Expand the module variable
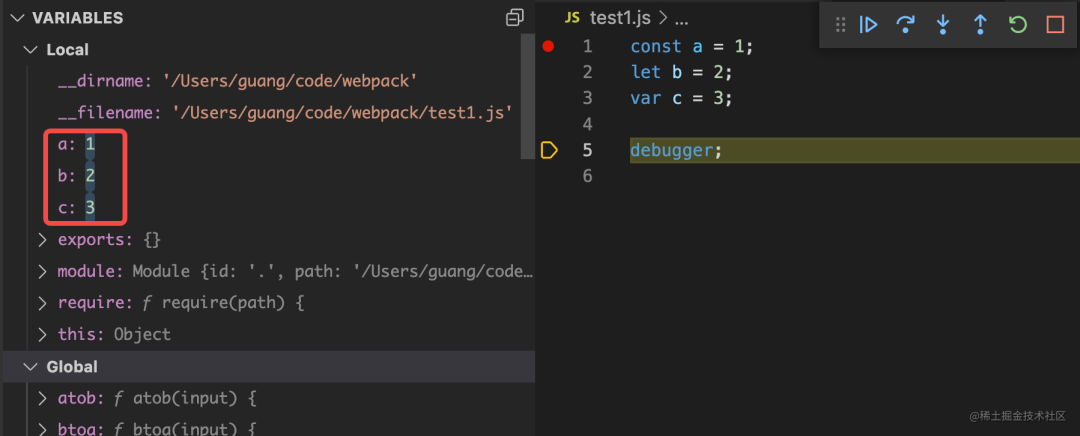The width and height of the screenshot is (1080, 436). 43,271
